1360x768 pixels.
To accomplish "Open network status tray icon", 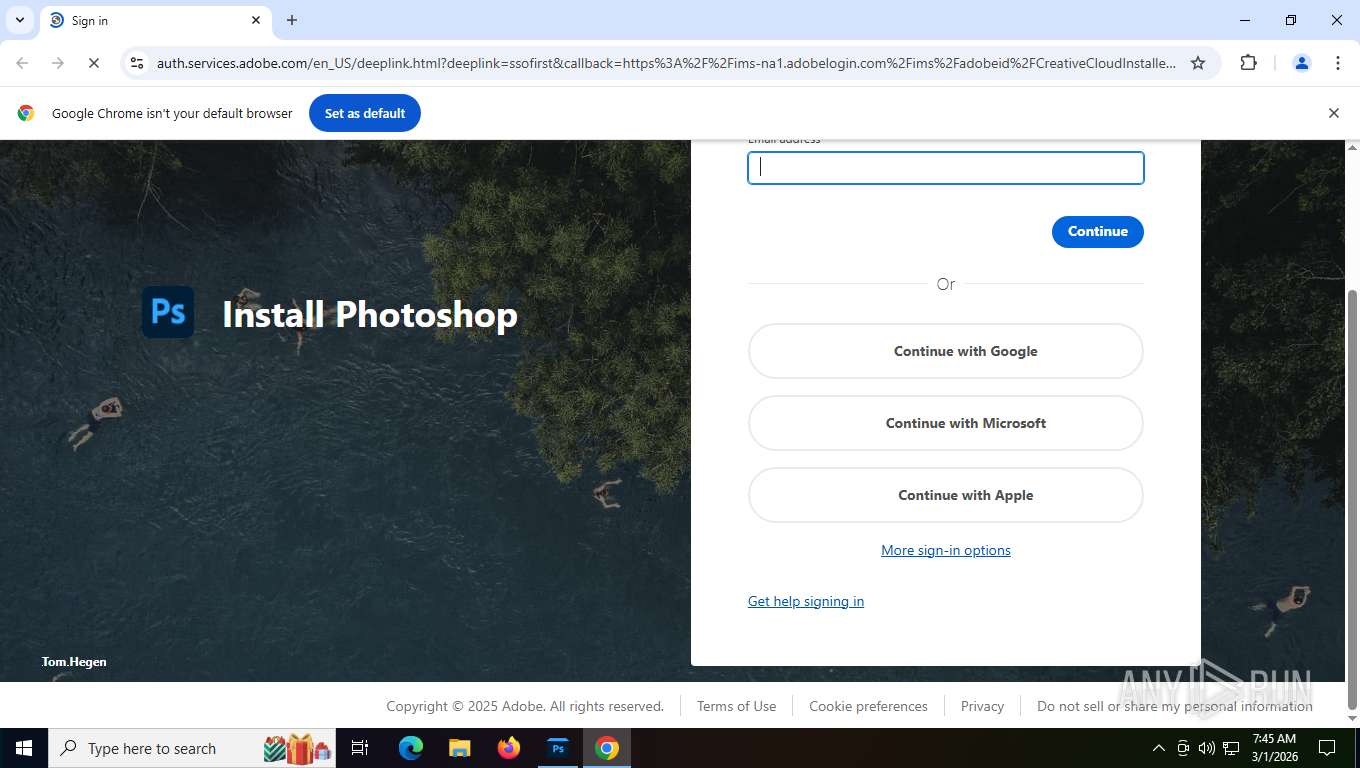I will 1231,748.
